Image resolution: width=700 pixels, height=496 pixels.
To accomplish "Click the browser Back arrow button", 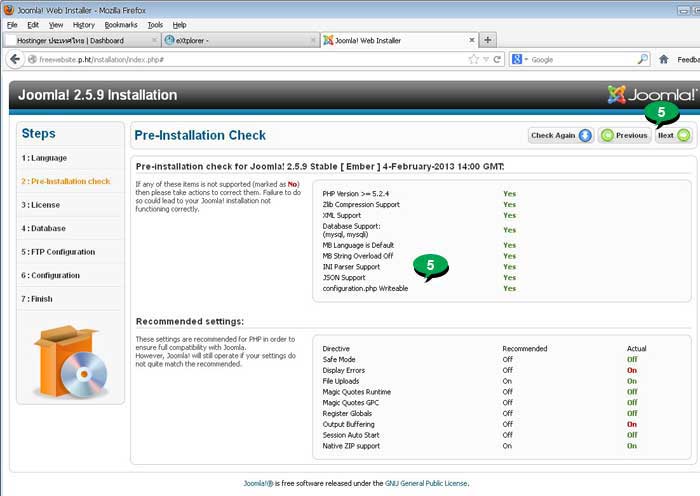I will coord(15,59).
